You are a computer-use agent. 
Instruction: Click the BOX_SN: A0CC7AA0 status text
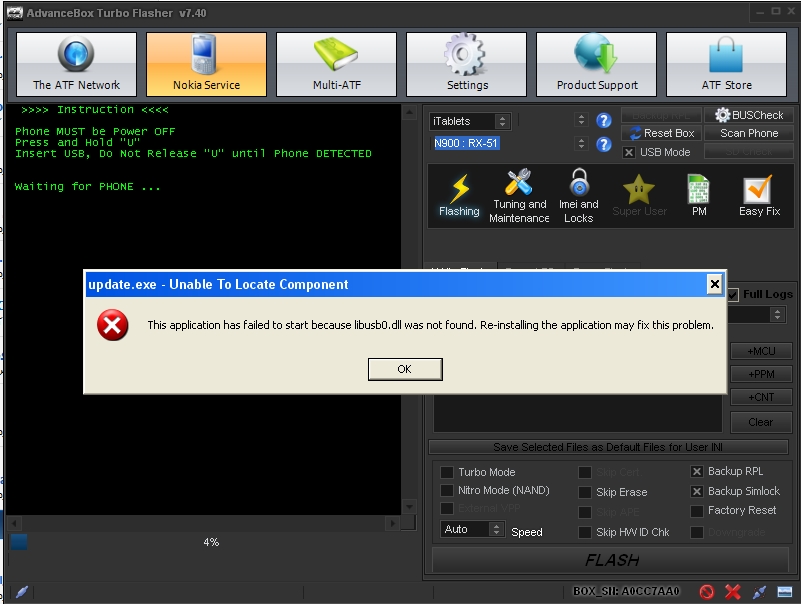pyautogui.click(x=626, y=591)
